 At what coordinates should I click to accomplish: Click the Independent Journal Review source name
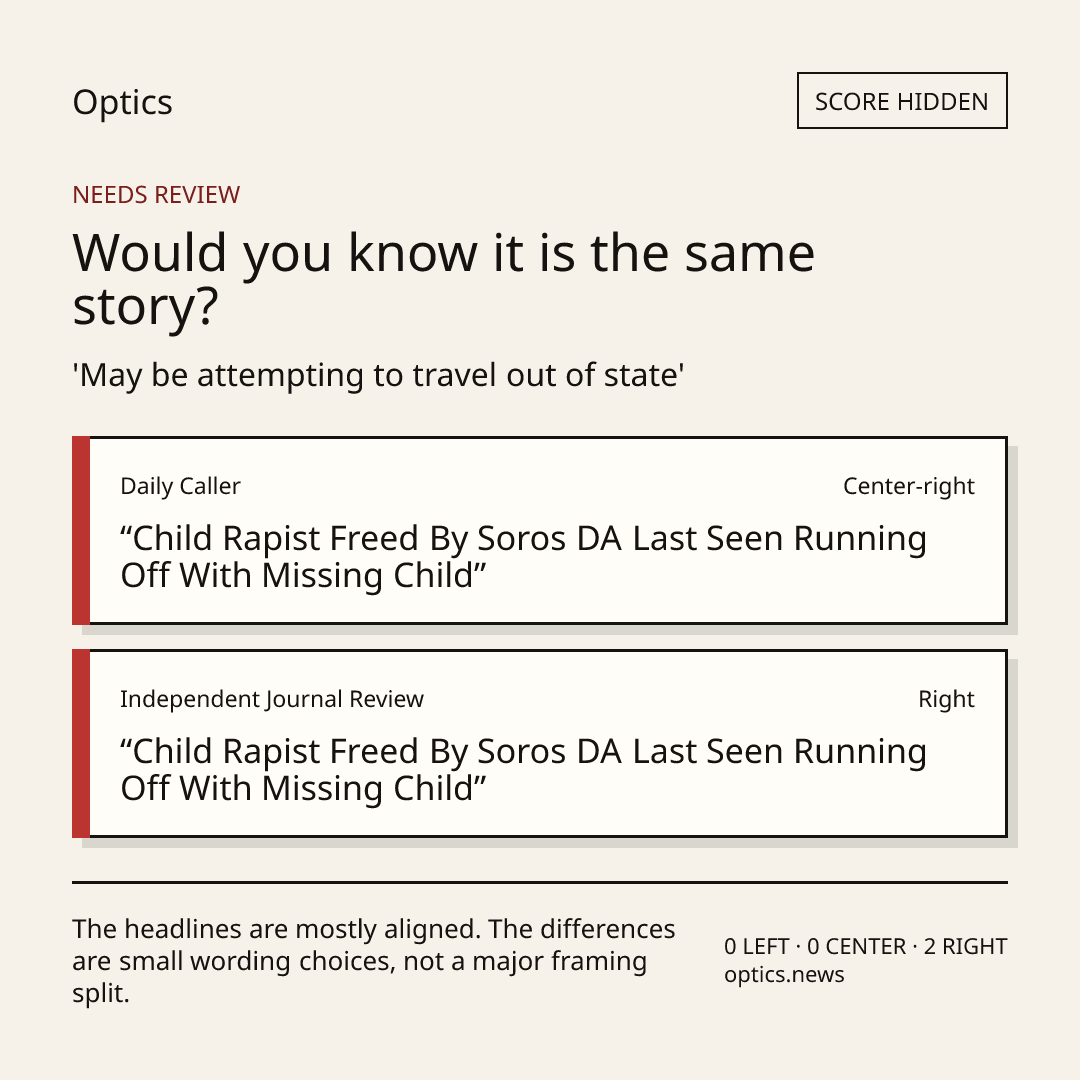tap(271, 699)
